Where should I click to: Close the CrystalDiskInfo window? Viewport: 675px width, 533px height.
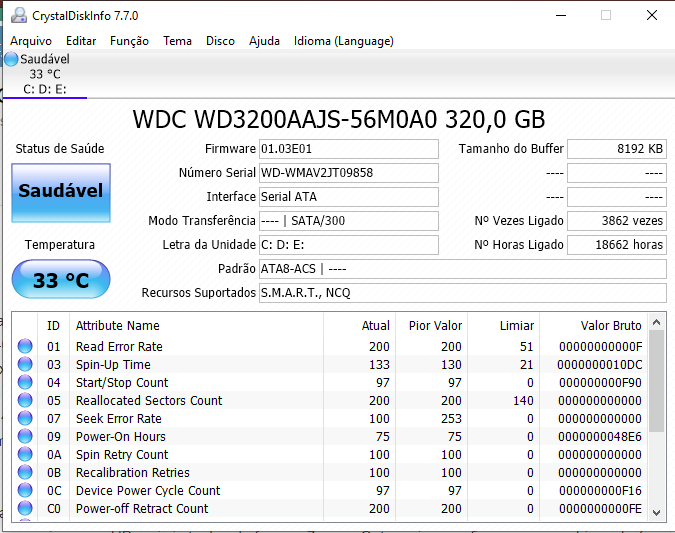click(x=652, y=15)
